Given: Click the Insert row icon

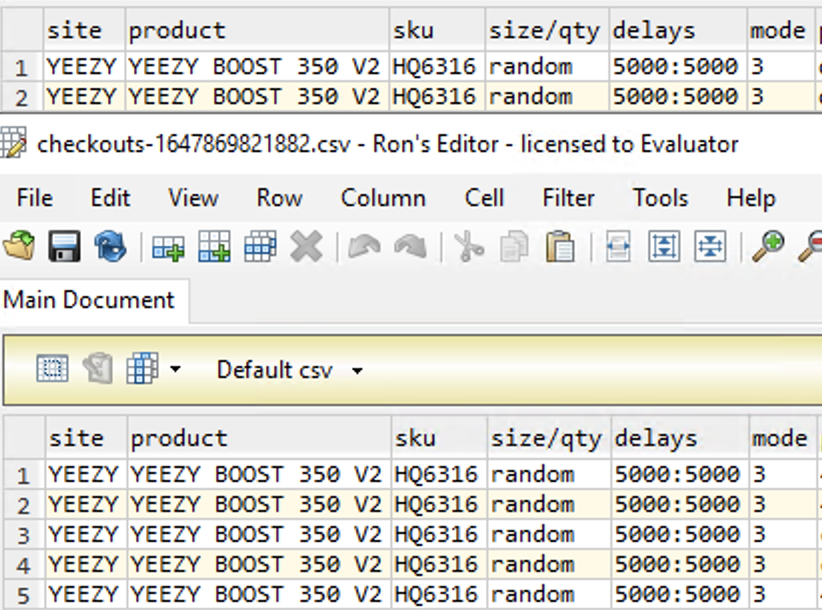Looking at the screenshot, I should click(x=168, y=247).
